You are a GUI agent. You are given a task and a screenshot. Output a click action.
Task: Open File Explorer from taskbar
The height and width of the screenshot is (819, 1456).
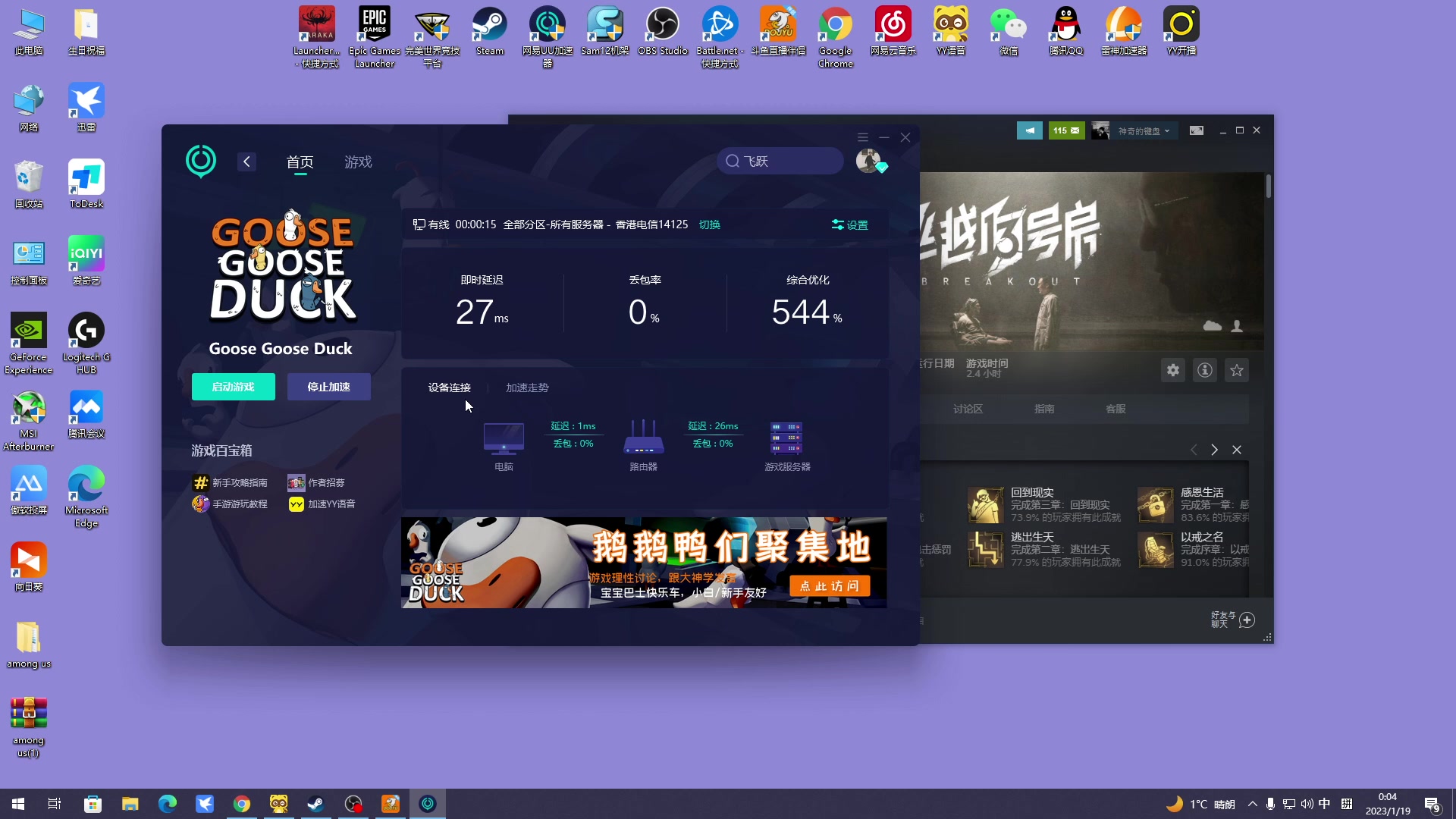(x=130, y=804)
